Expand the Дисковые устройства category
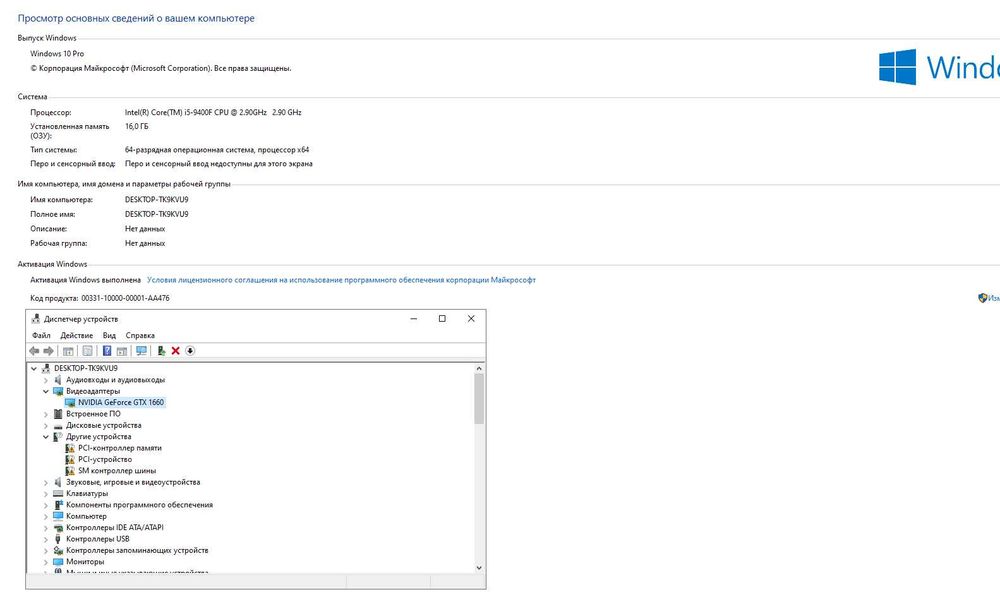The height and width of the screenshot is (606, 1000). pos(45,425)
